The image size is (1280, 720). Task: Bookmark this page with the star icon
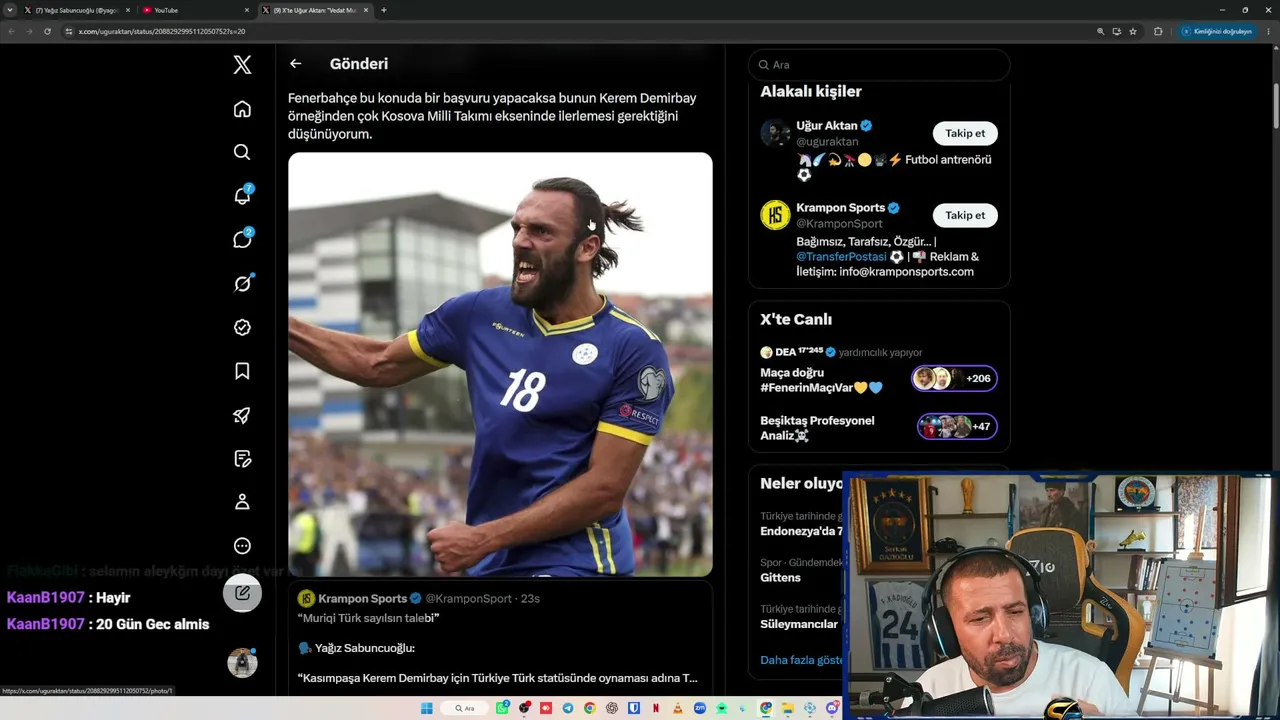pos(1133,31)
